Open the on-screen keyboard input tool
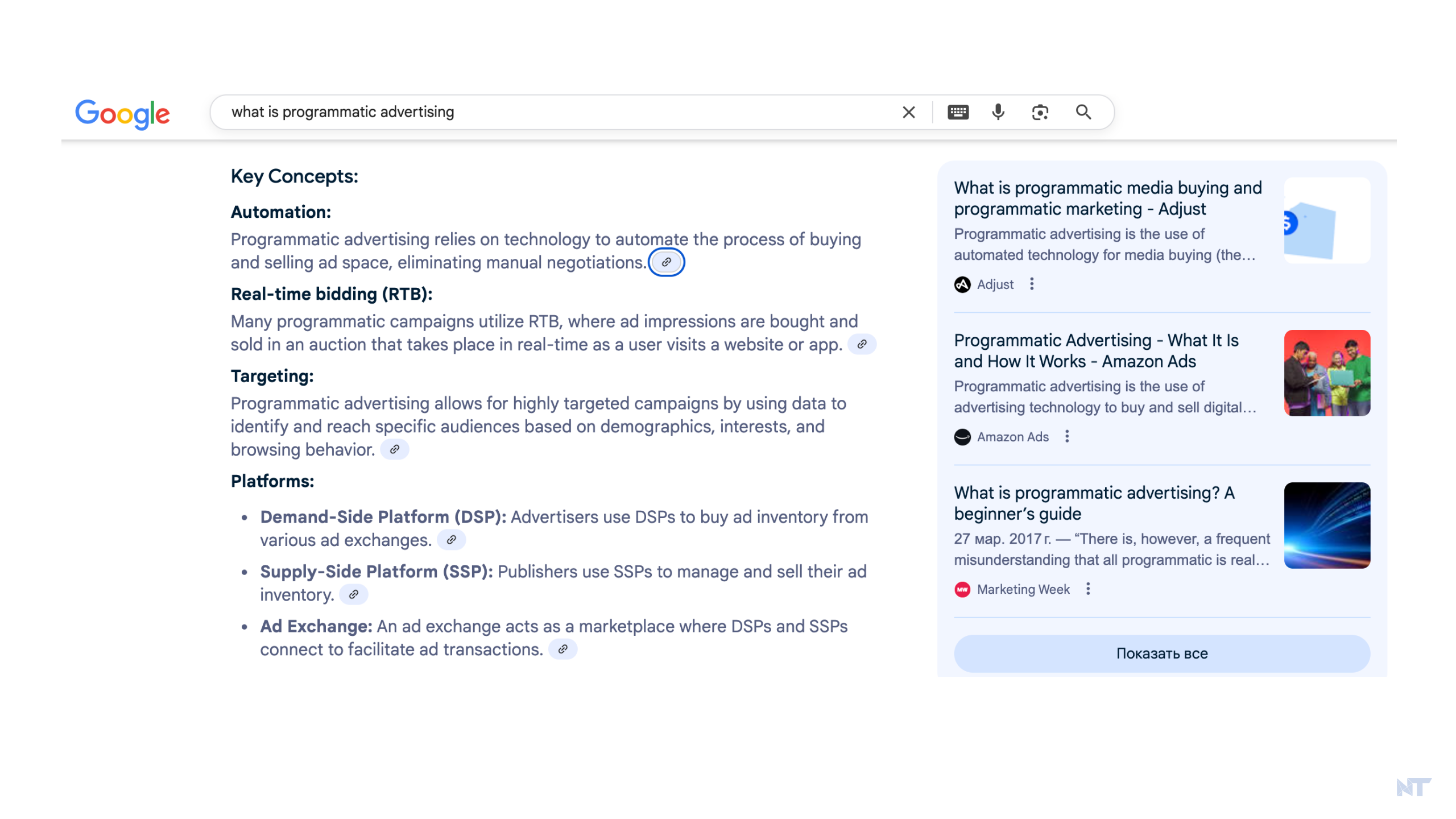1456x819 pixels. tap(958, 112)
